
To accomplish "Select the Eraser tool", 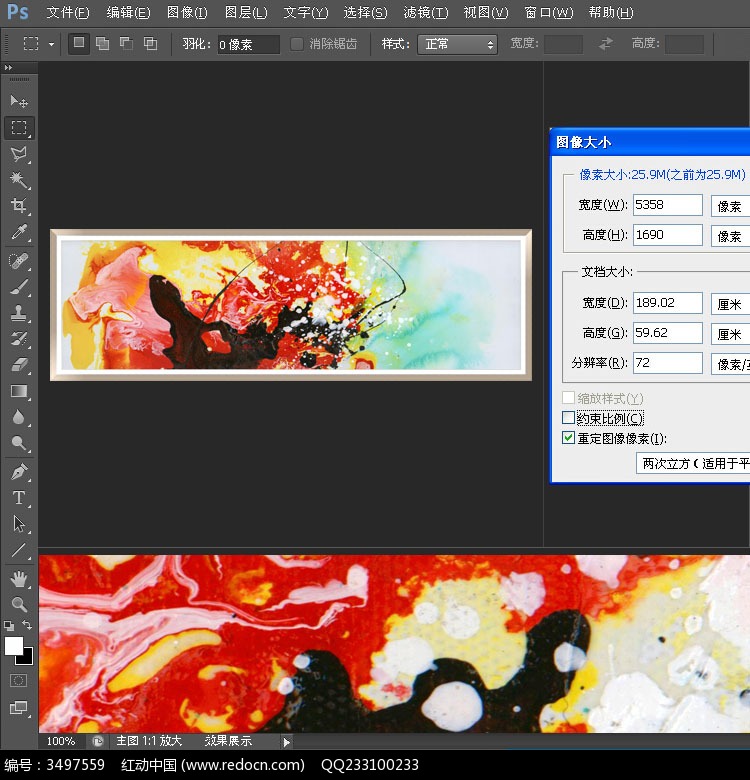I will (x=19, y=365).
